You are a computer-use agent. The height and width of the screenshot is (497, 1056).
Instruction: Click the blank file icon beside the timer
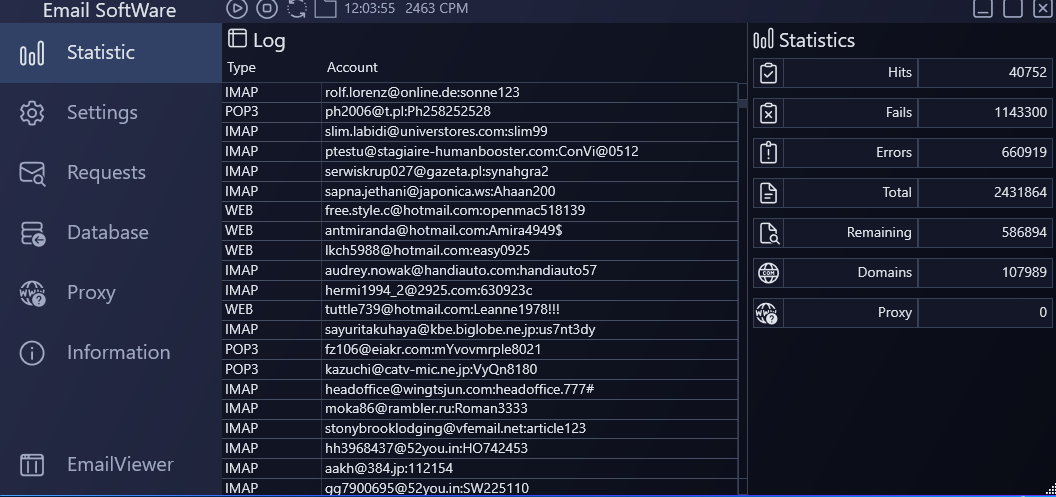[325, 9]
